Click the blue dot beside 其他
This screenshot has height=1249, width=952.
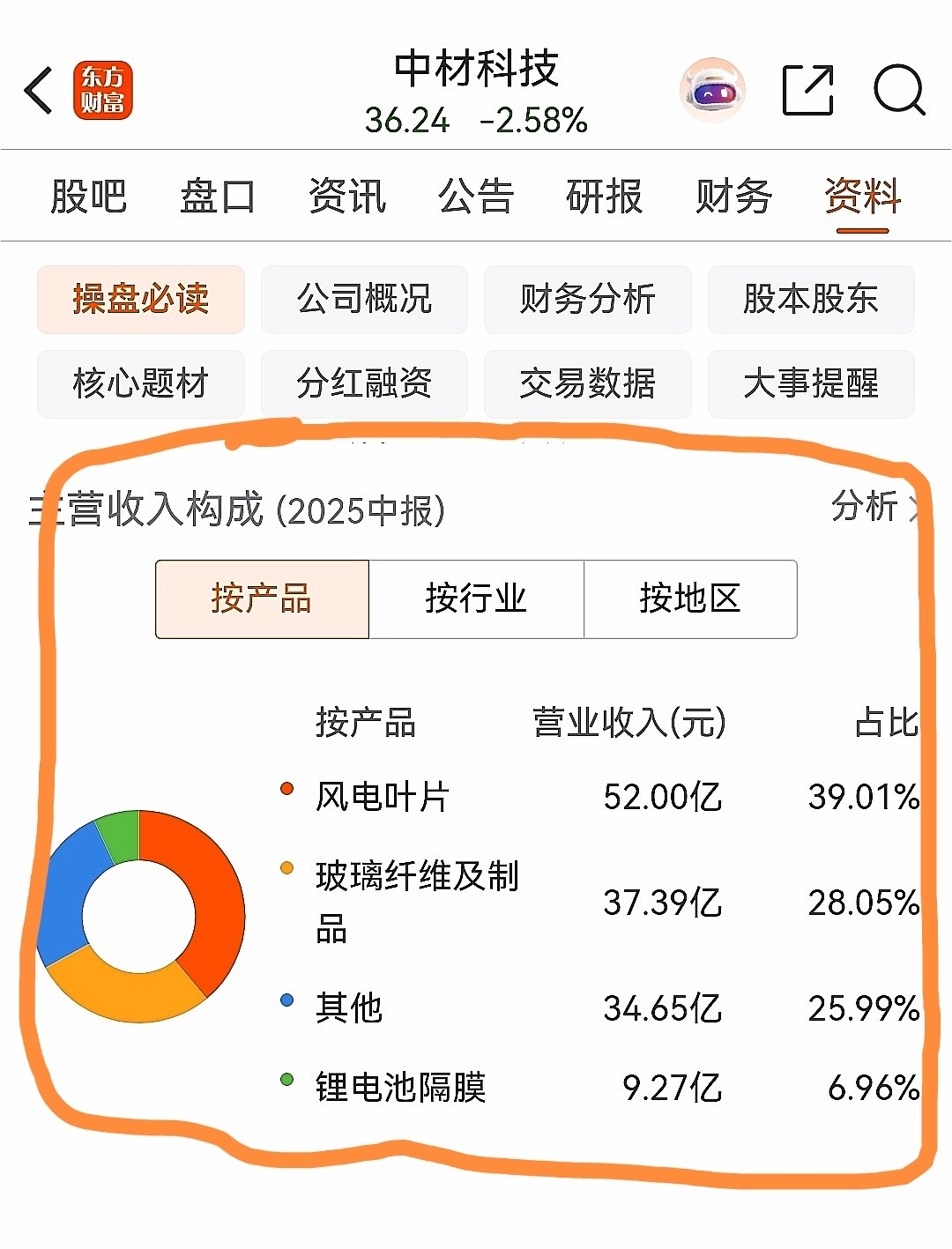point(286,1000)
